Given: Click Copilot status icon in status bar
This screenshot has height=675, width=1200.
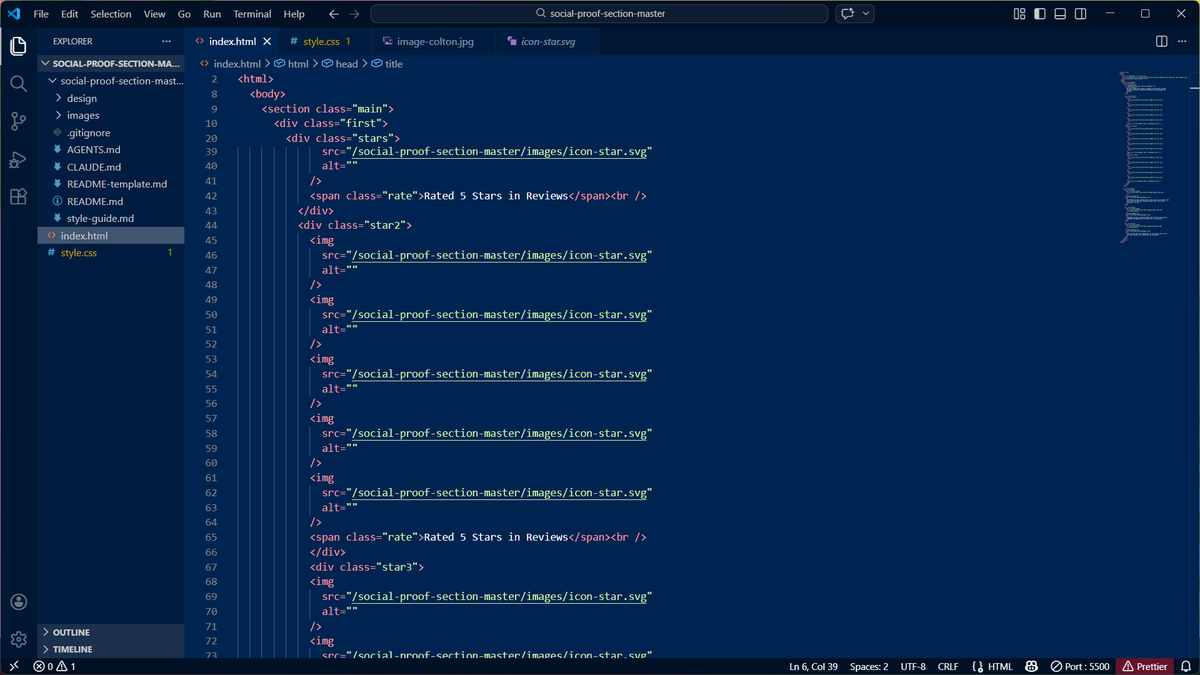Looking at the screenshot, I should point(1030,666).
